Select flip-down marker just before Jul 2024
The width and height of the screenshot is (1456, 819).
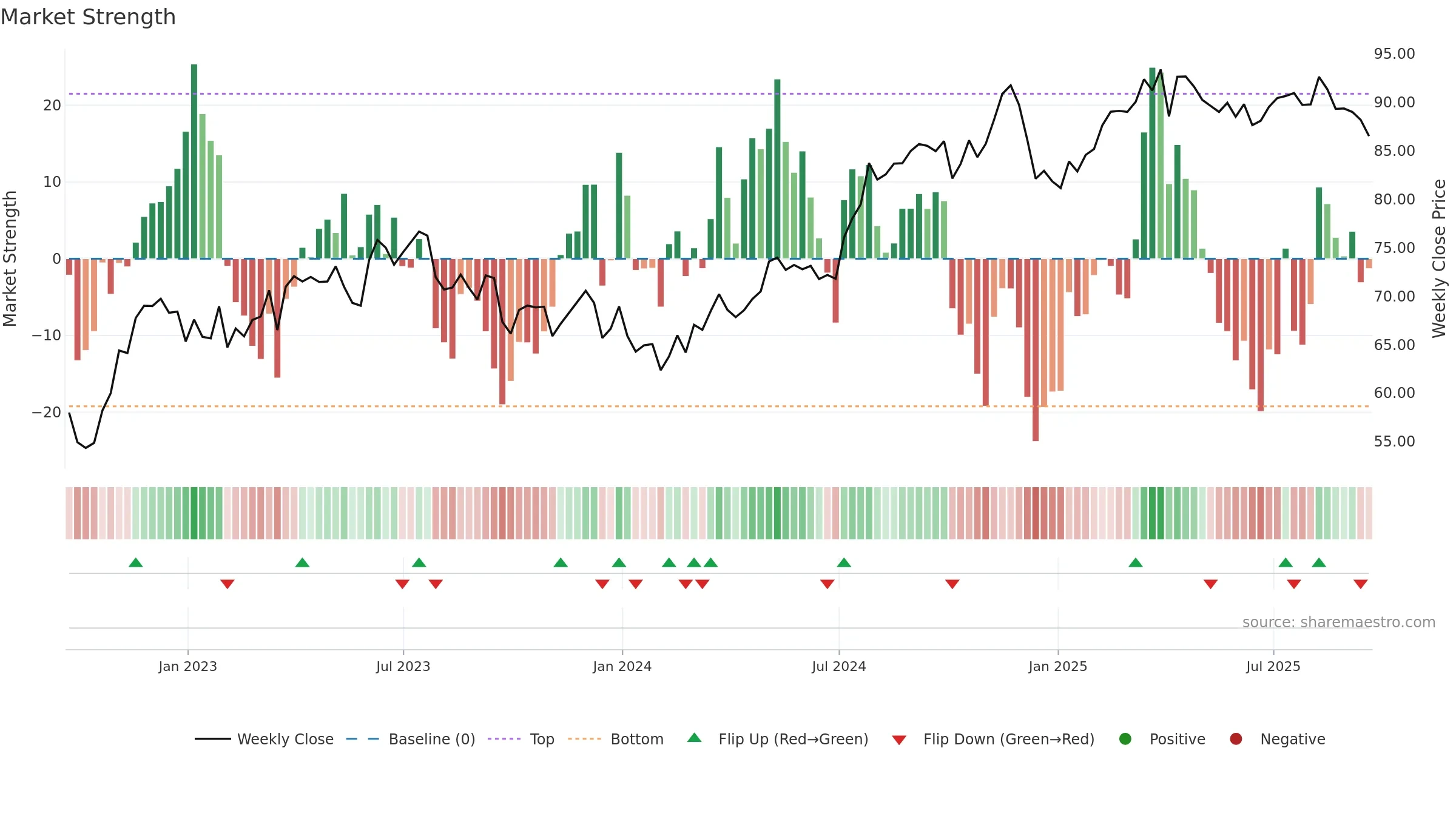point(827,584)
